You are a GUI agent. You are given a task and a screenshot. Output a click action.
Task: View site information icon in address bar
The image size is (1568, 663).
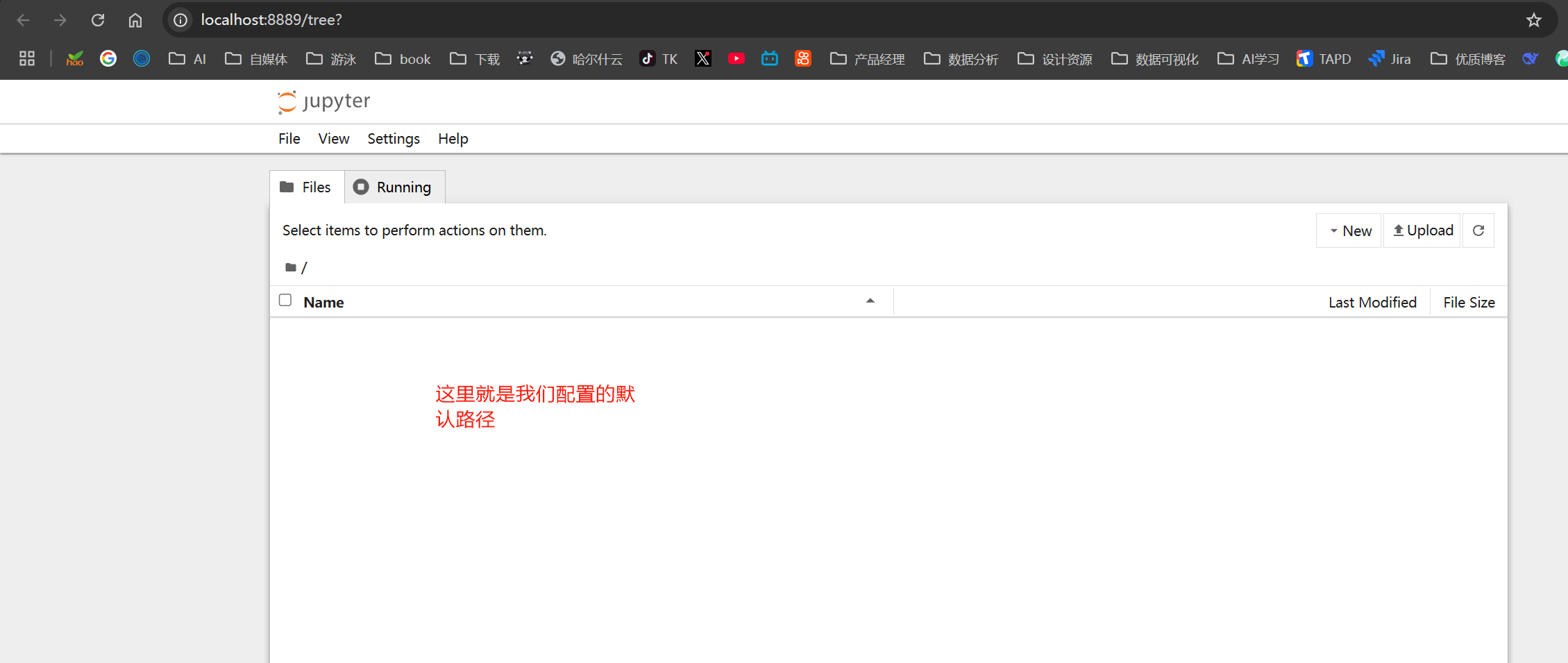point(180,20)
